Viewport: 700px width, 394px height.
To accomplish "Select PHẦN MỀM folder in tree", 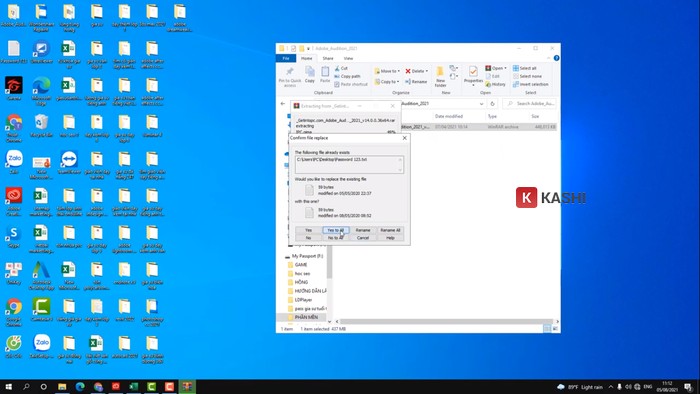I will click(x=306, y=317).
